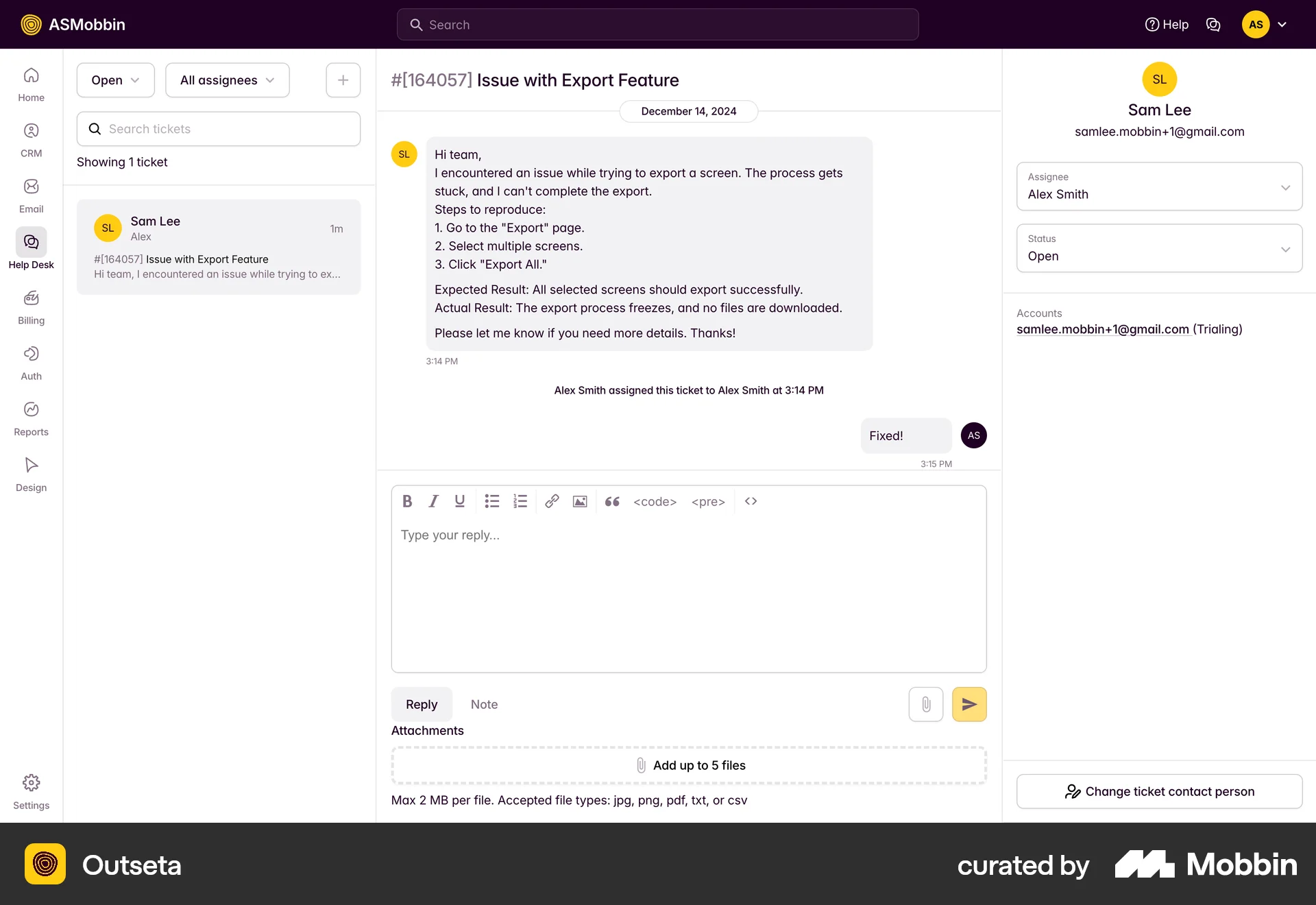
Task: Attach a file using the paperclip icon
Action: tap(926, 704)
